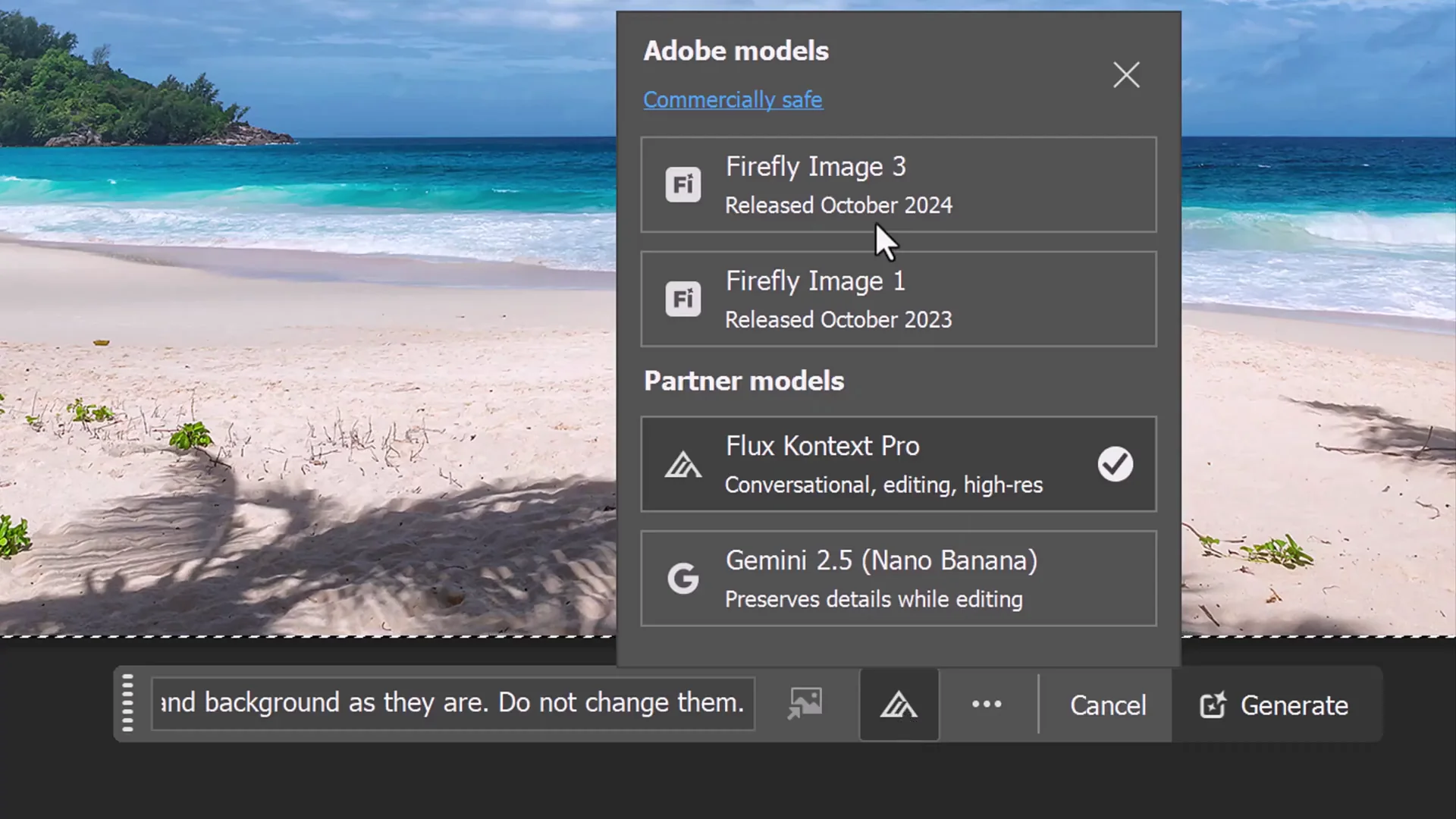
Task: Open the Commercially safe link
Action: (733, 99)
